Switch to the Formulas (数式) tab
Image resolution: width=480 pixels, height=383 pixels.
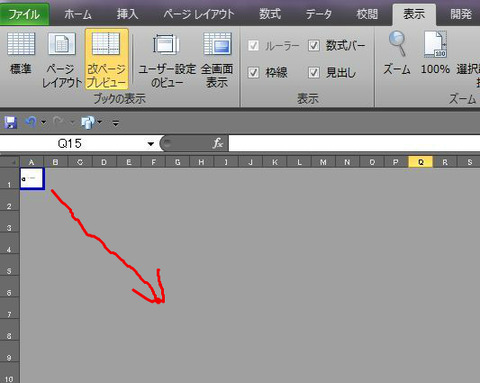coord(270,14)
